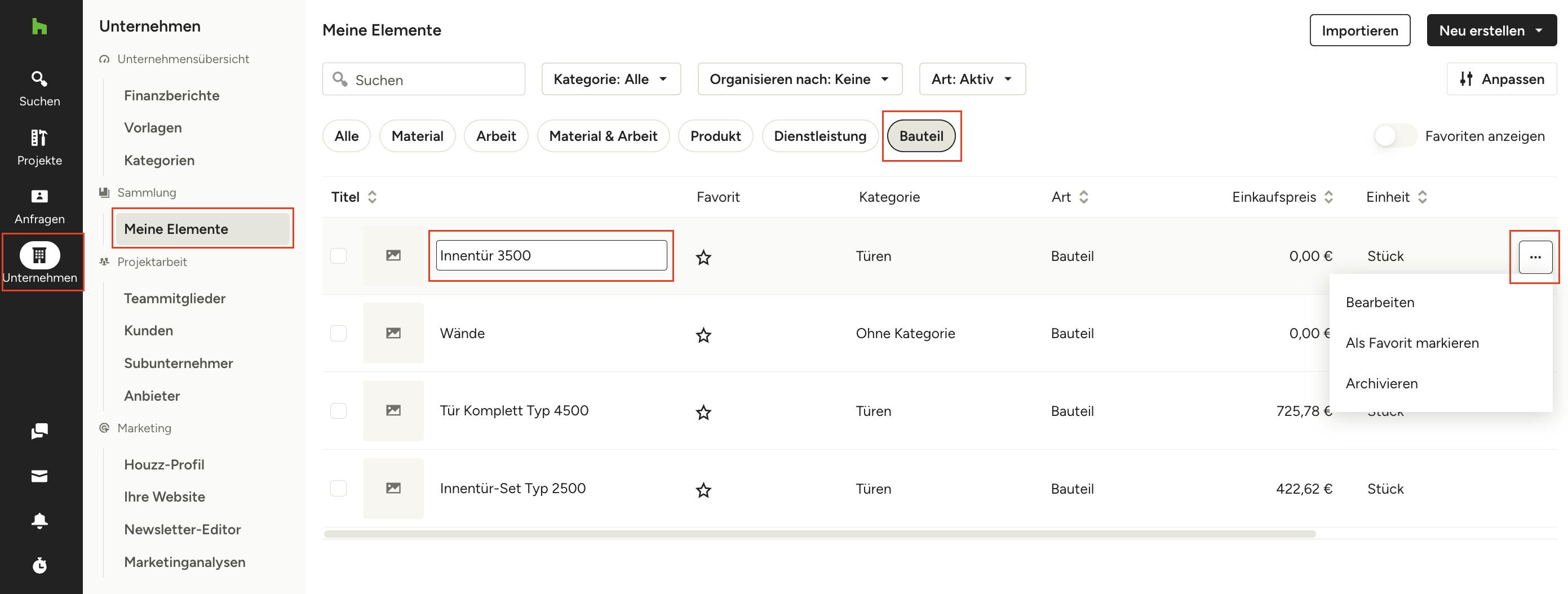Open three-dot menu for Innentür 3500

pyautogui.click(x=1535, y=257)
